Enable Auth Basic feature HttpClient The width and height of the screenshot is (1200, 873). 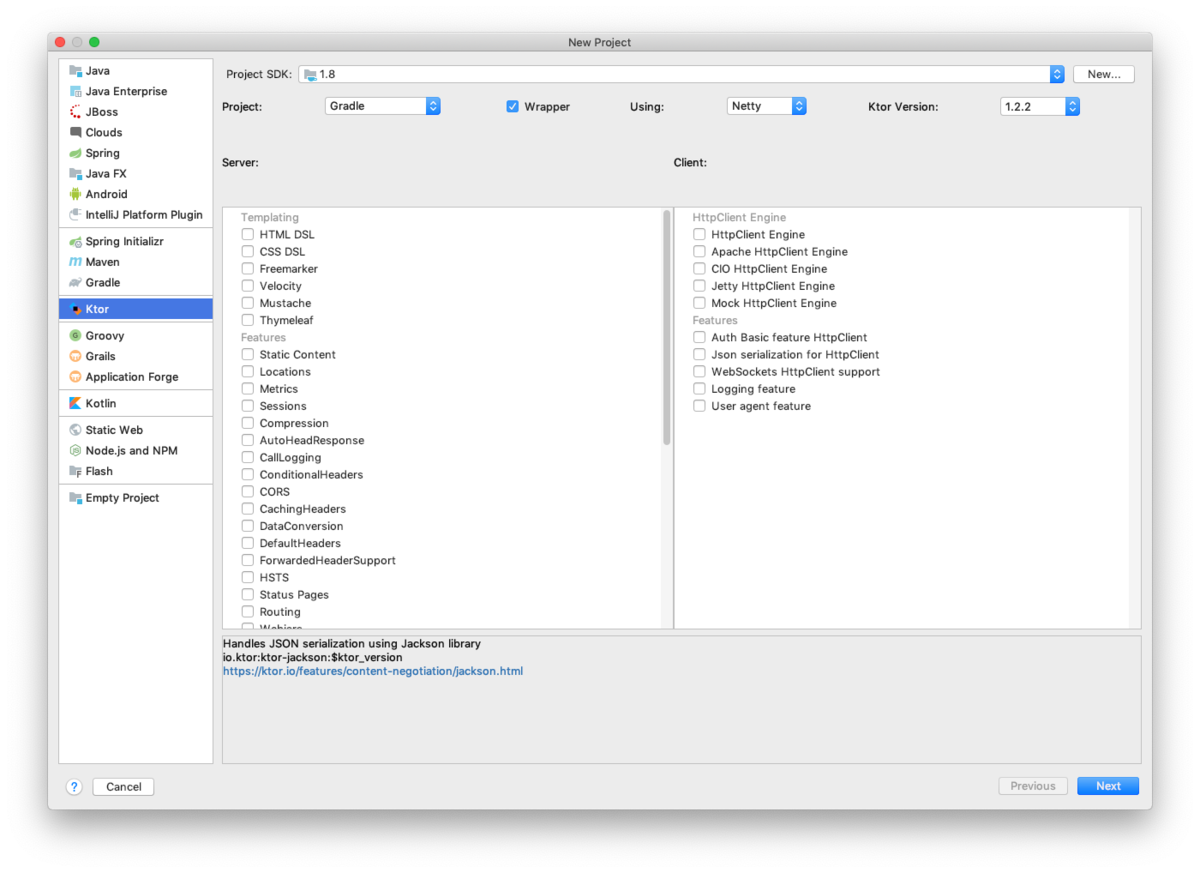700,338
